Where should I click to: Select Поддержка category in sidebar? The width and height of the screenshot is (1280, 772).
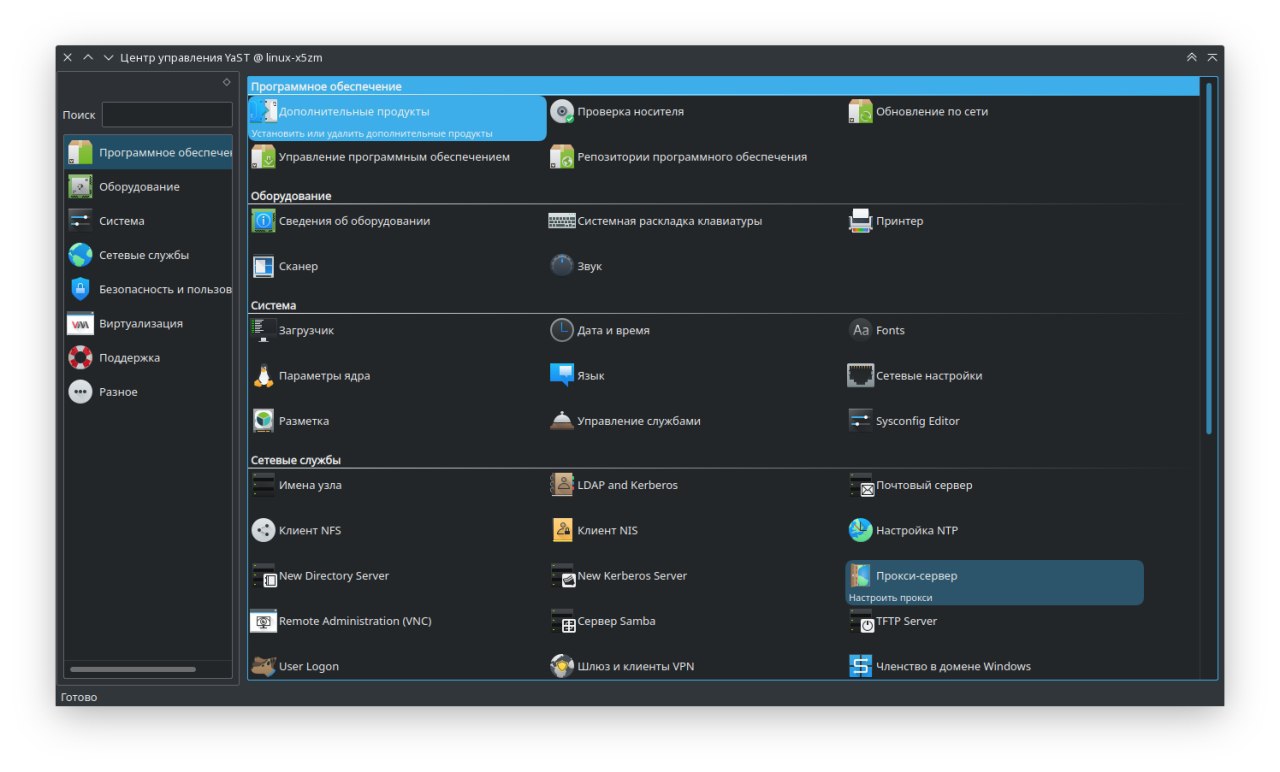pos(148,358)
